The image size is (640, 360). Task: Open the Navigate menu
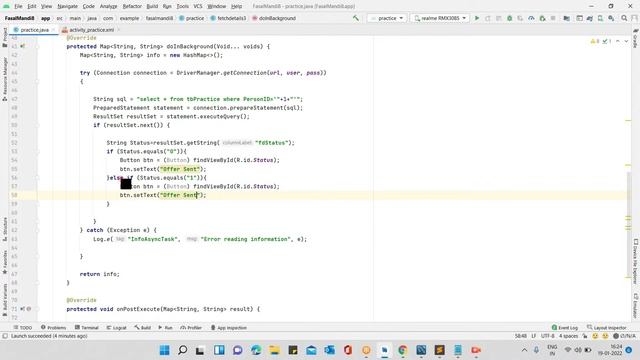pyautogui.click(x=67, y=6)
